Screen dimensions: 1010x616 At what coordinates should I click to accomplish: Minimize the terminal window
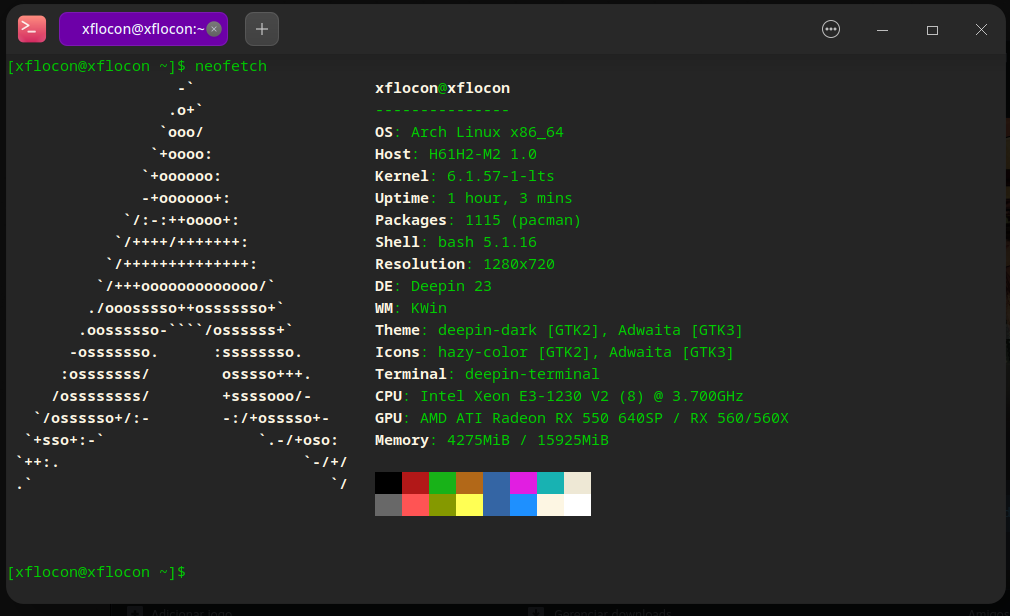pyautogui.click(x=882, y=30)
